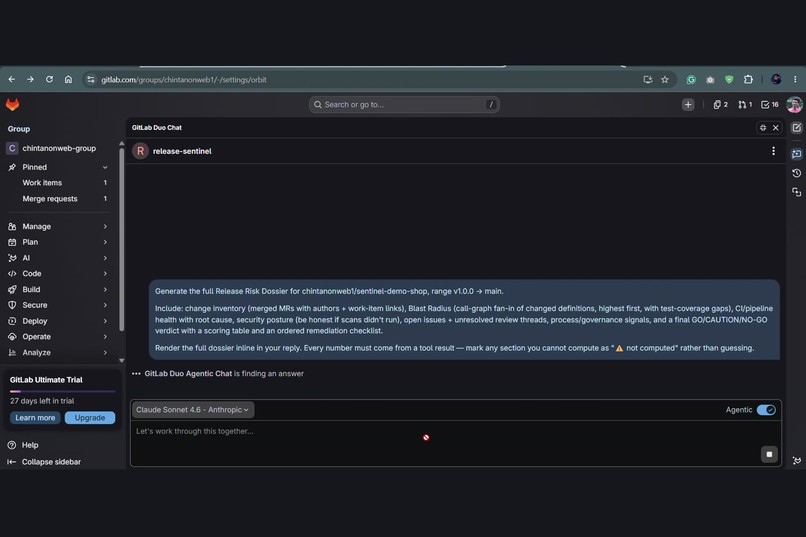Image resolution: width=806 pixels, height=537 pixels.
Task: Click the browser address bar URL
Action: pos(184,80)
